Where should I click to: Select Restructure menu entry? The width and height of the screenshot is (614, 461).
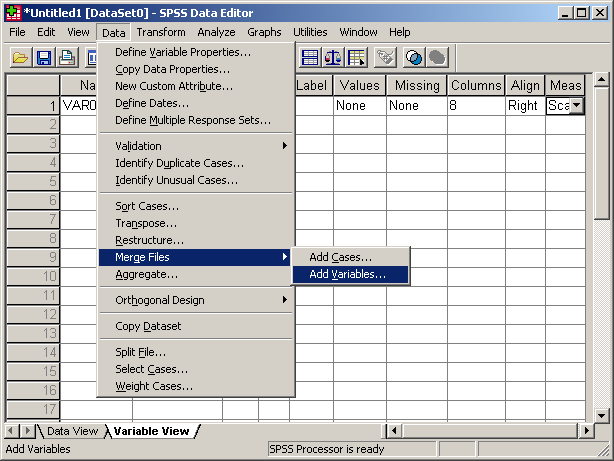coord(195,240)
